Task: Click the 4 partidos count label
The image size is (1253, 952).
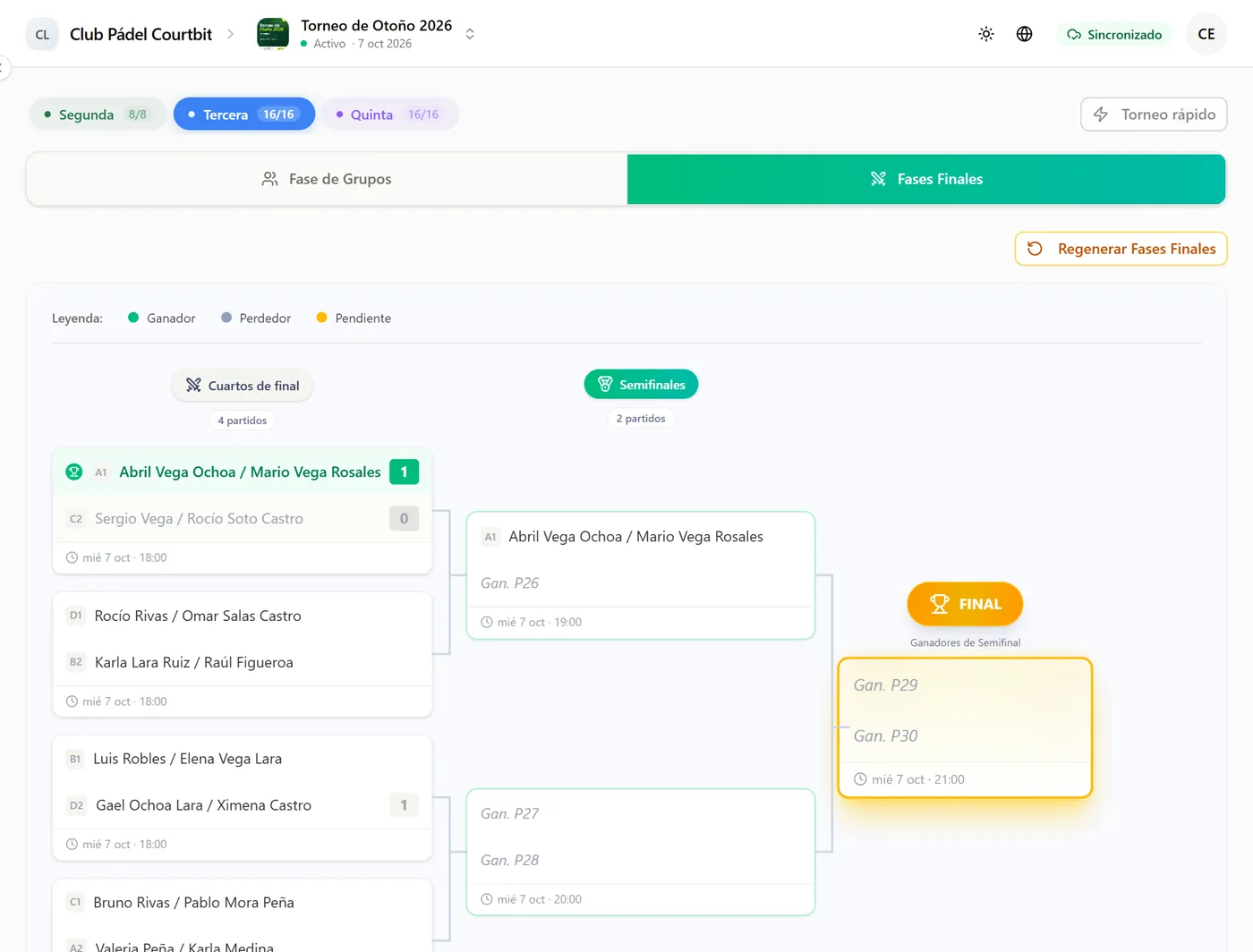Action: point(243,421)
